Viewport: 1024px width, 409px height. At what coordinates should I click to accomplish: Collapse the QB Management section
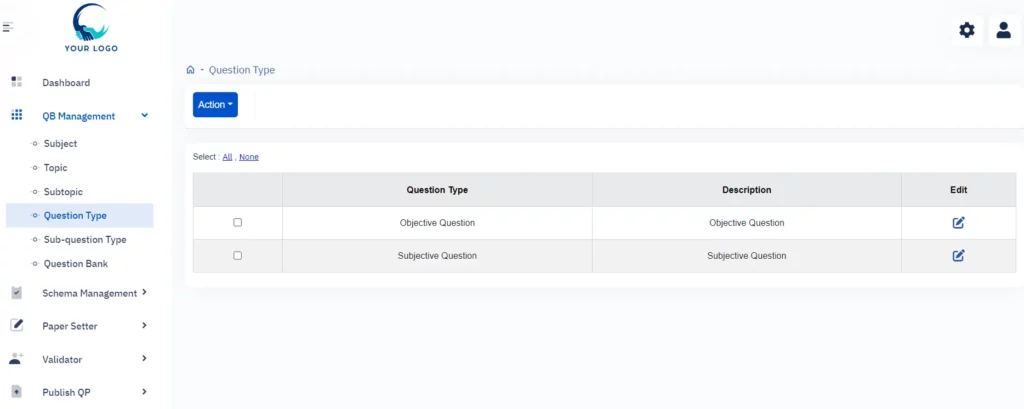144,116
